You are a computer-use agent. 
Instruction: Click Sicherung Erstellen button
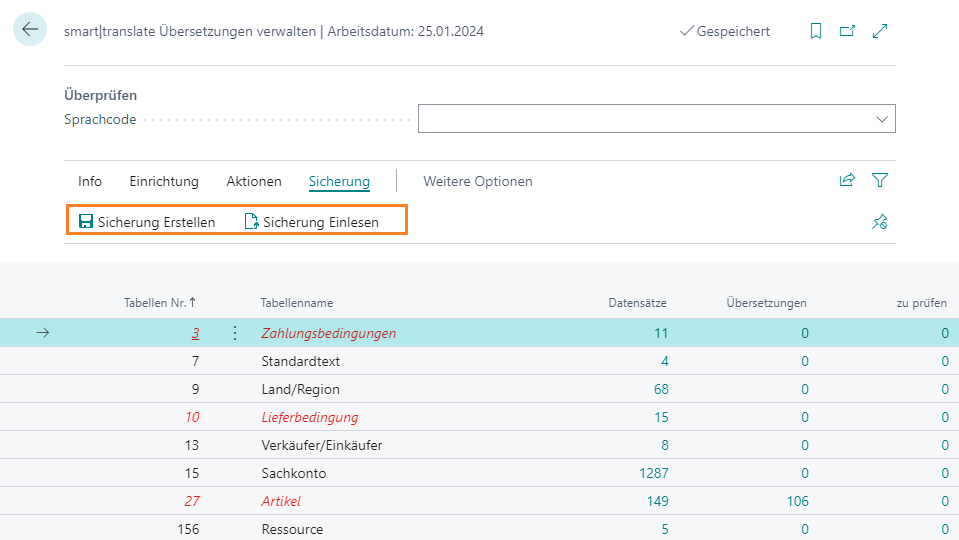(147, 222)
